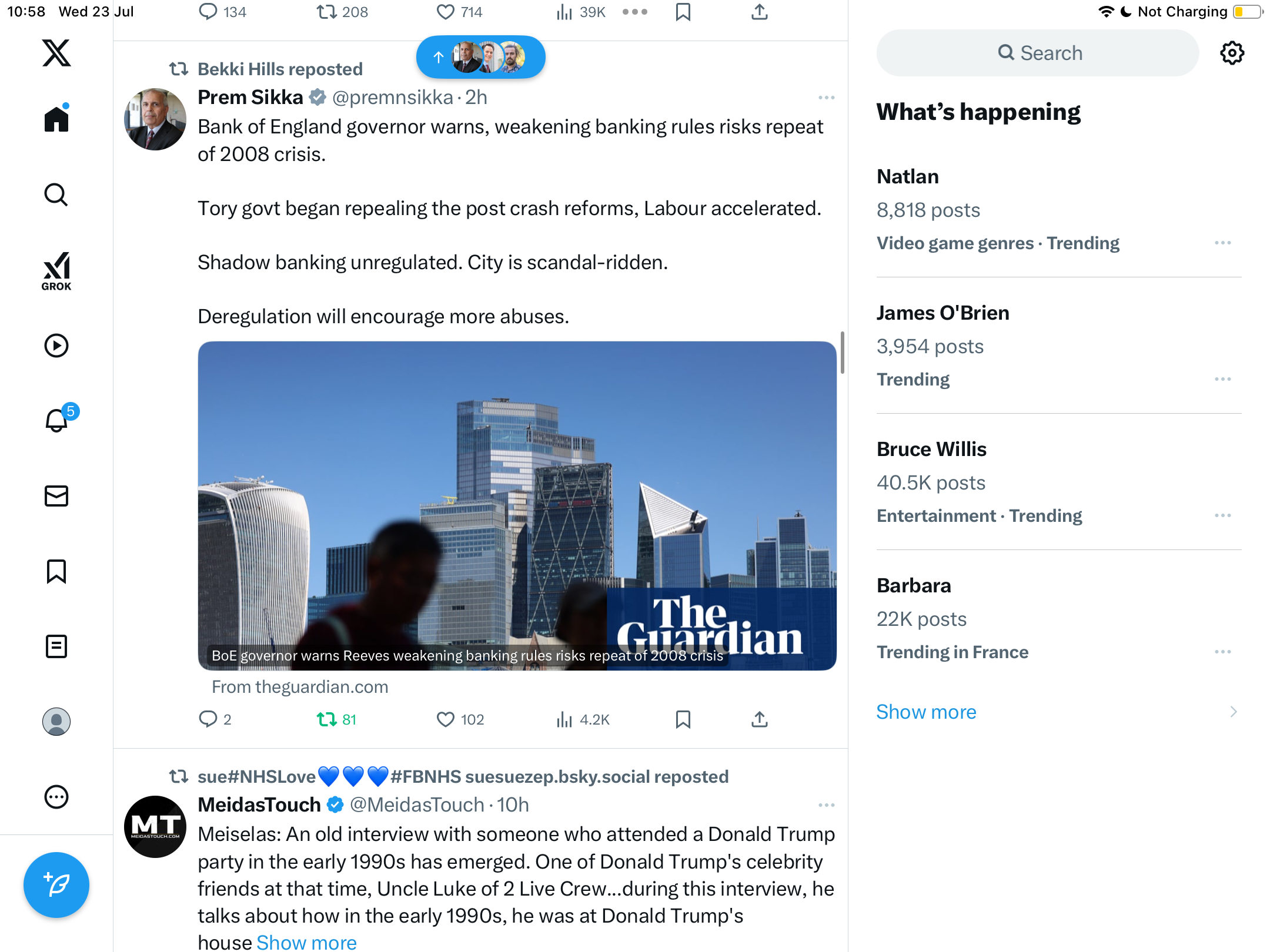The image size is (1270, 952).
Task: Click the feed's vertical scrollbar handle
Action: 843,353
